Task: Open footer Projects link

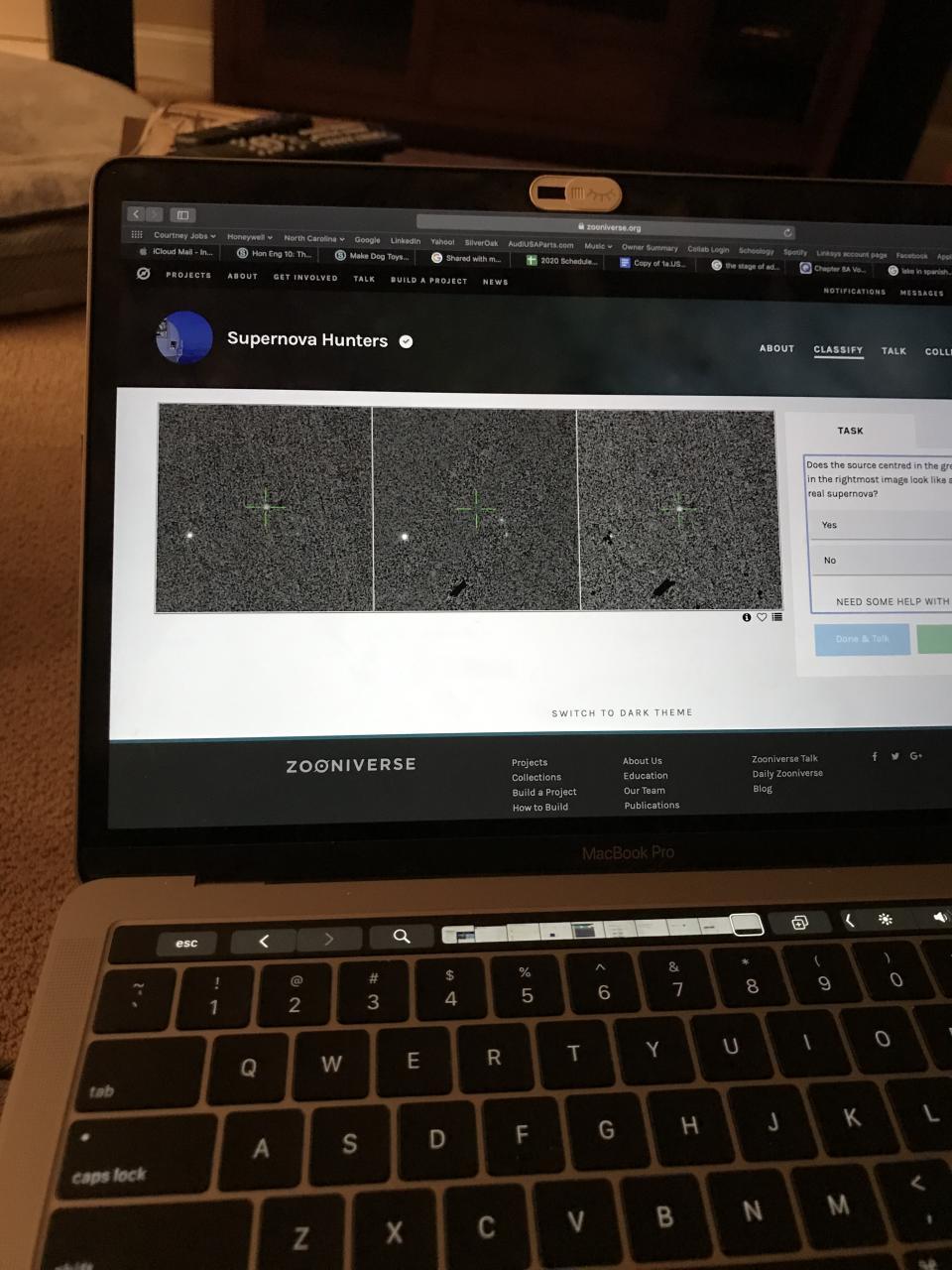Action: (530, 762)
